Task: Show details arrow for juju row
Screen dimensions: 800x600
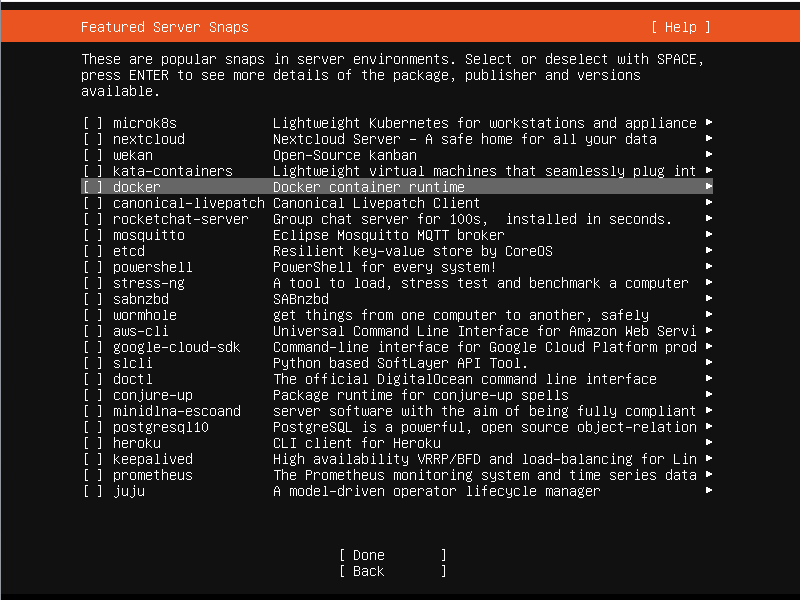Action: pos(709,490)
